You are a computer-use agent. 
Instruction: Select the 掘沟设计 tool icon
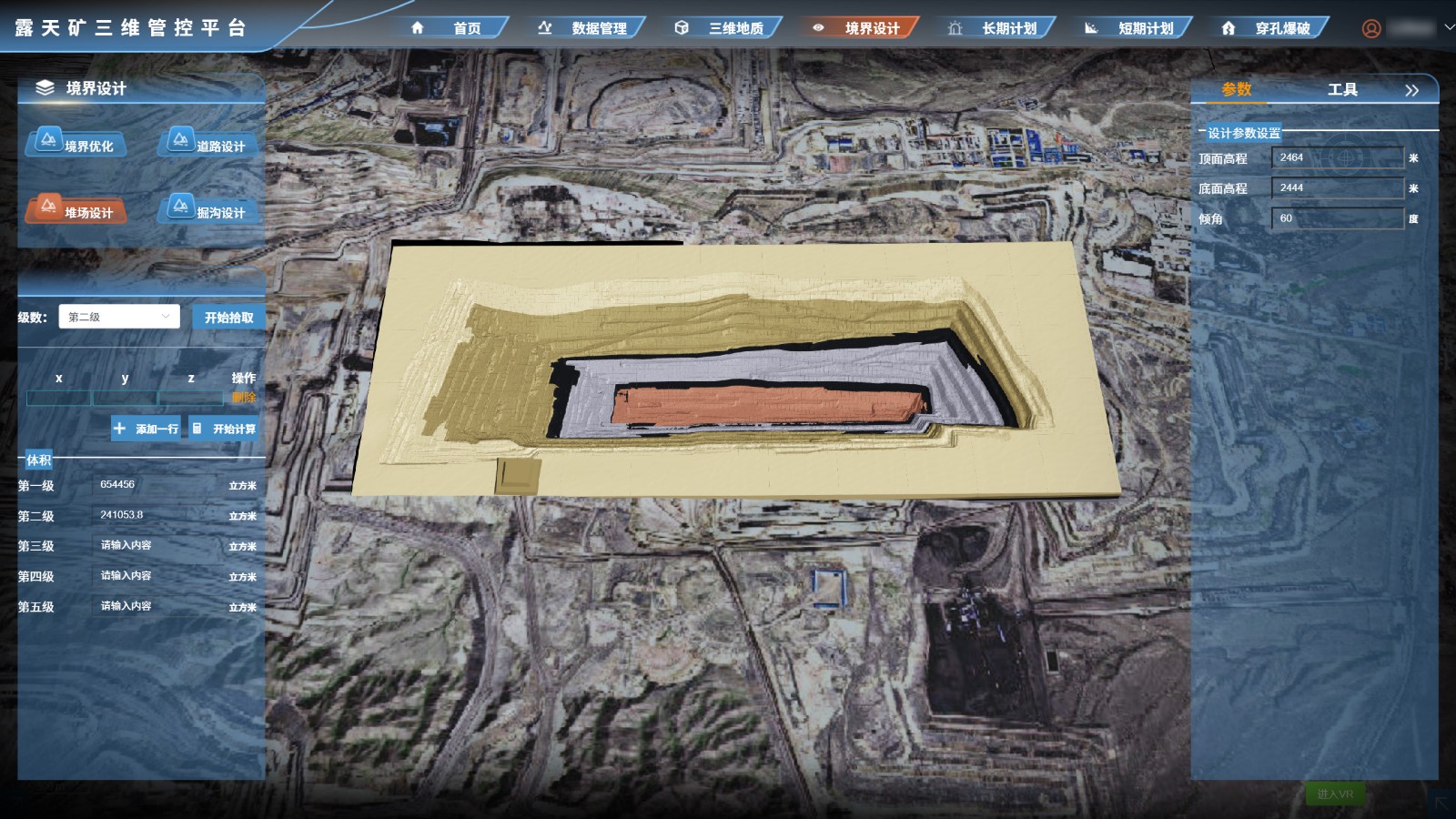[180, 207]
